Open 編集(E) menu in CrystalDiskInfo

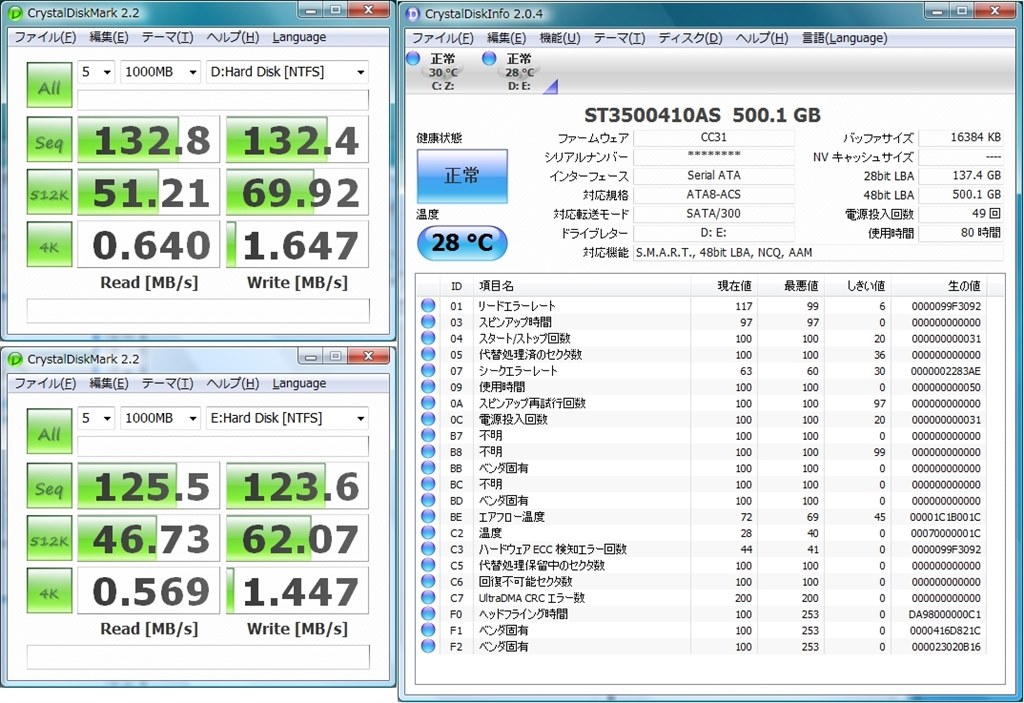tap(506, 38)
